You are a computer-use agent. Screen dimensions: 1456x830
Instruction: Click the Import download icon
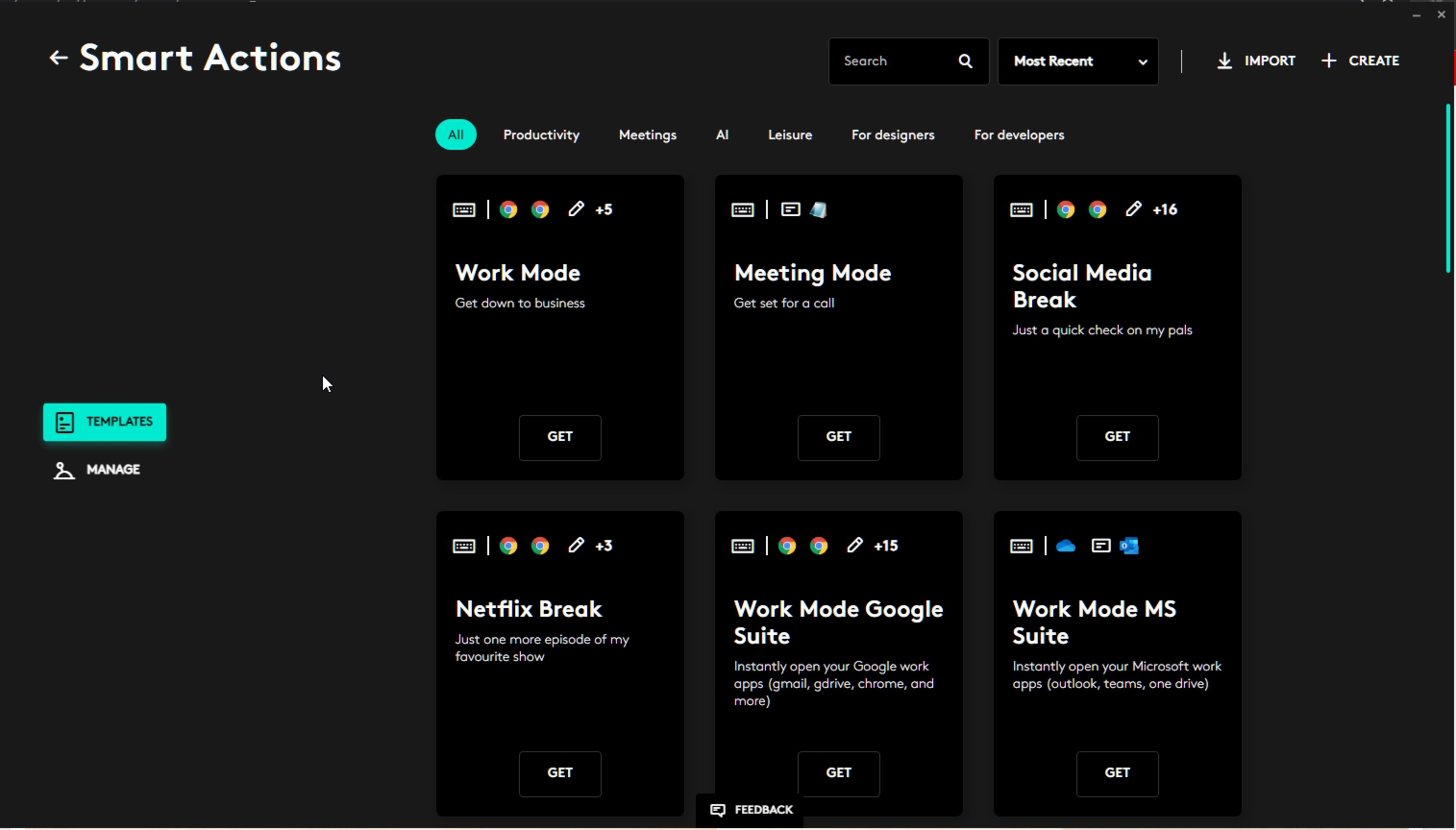coord(1224,61)
